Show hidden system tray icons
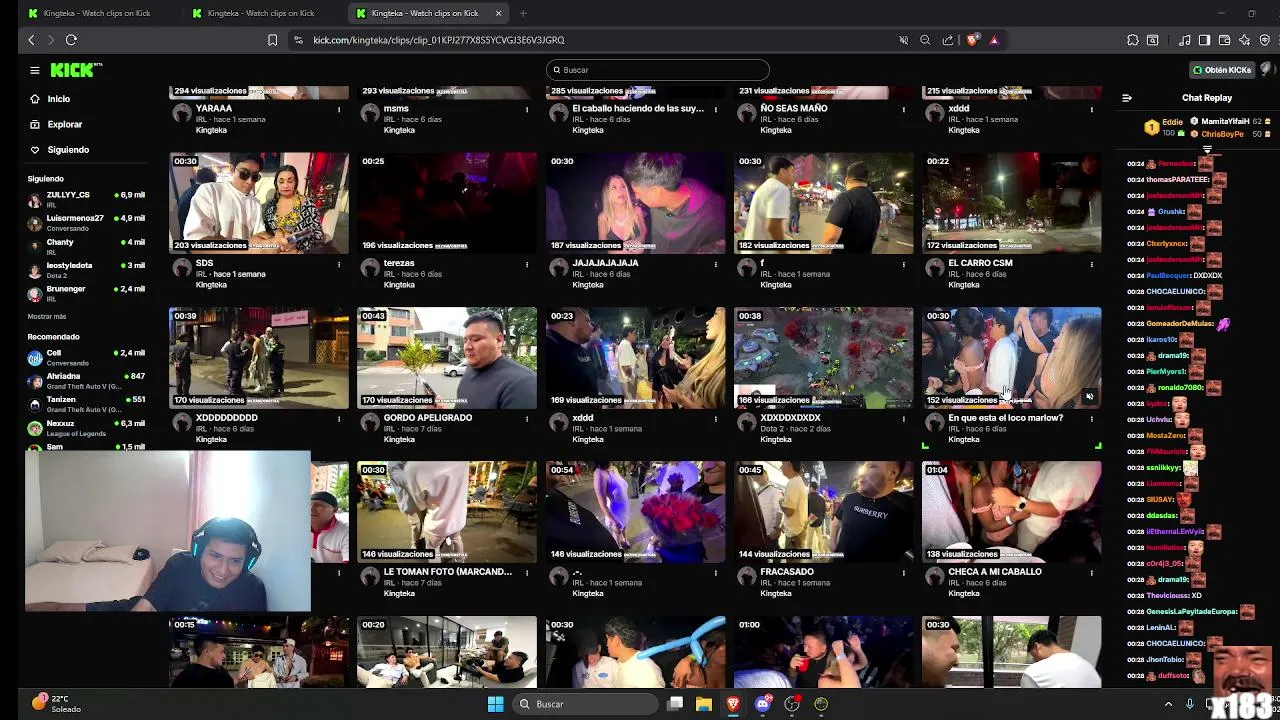Viewport: 1280px width, 720px height. click(1168, 704)
